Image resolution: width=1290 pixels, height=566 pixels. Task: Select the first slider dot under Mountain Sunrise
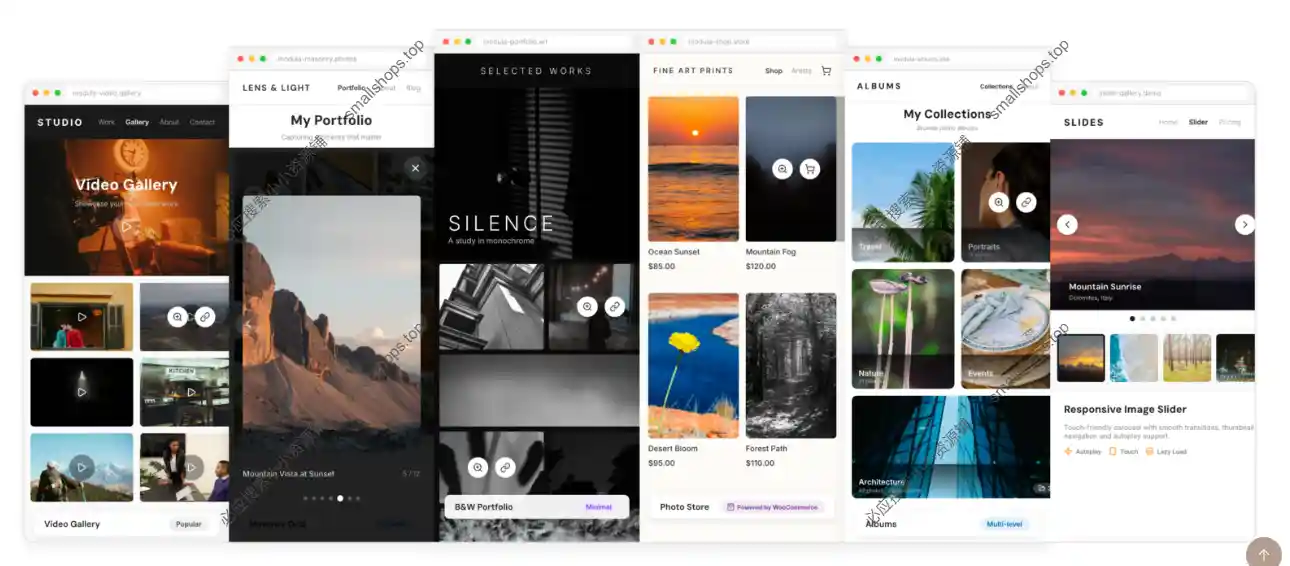pyautogui.click(x=1132, y=318)
